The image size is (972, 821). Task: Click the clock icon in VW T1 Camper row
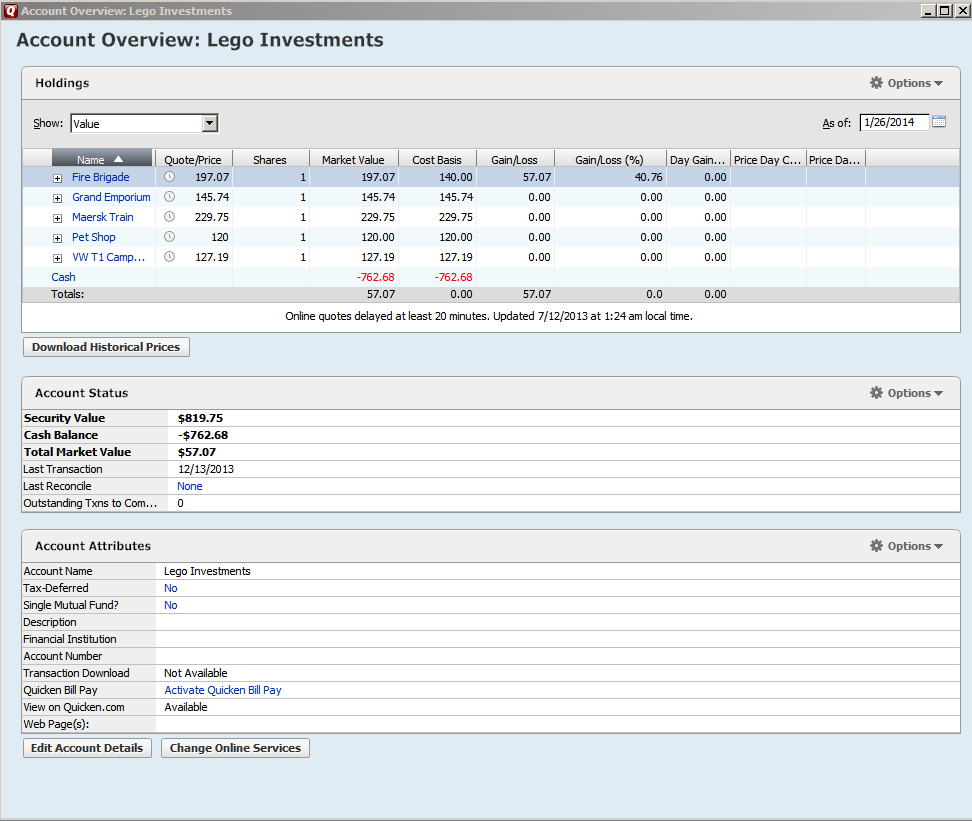point(169,256)
